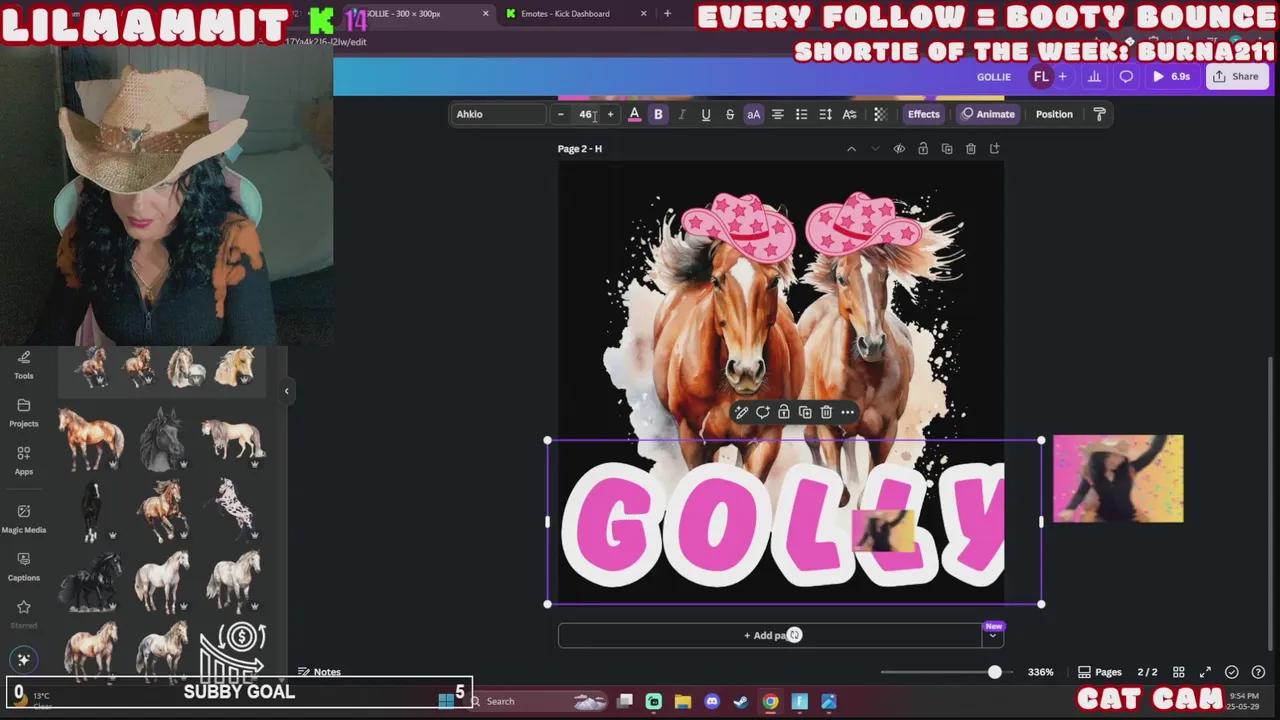This screenshot has height=720, width=1280.
Task: Adjust the zoom slider near 336%
Action: click(x=994, y=672)
